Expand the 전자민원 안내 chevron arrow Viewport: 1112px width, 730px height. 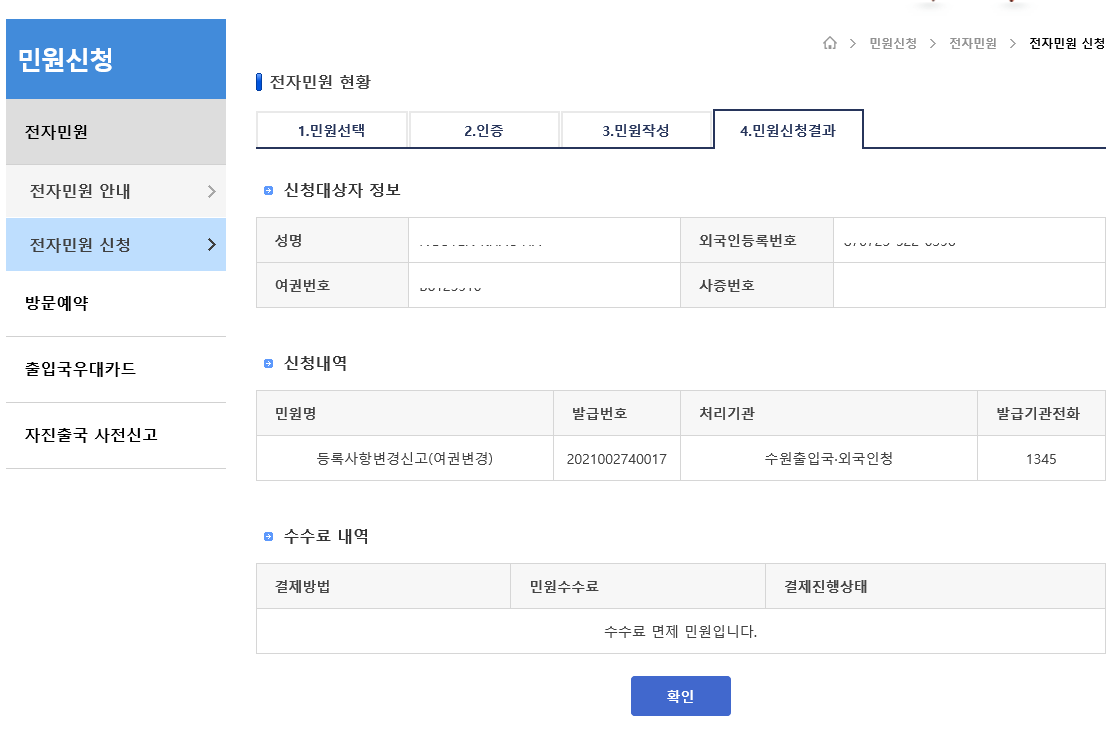click(211, 191)
